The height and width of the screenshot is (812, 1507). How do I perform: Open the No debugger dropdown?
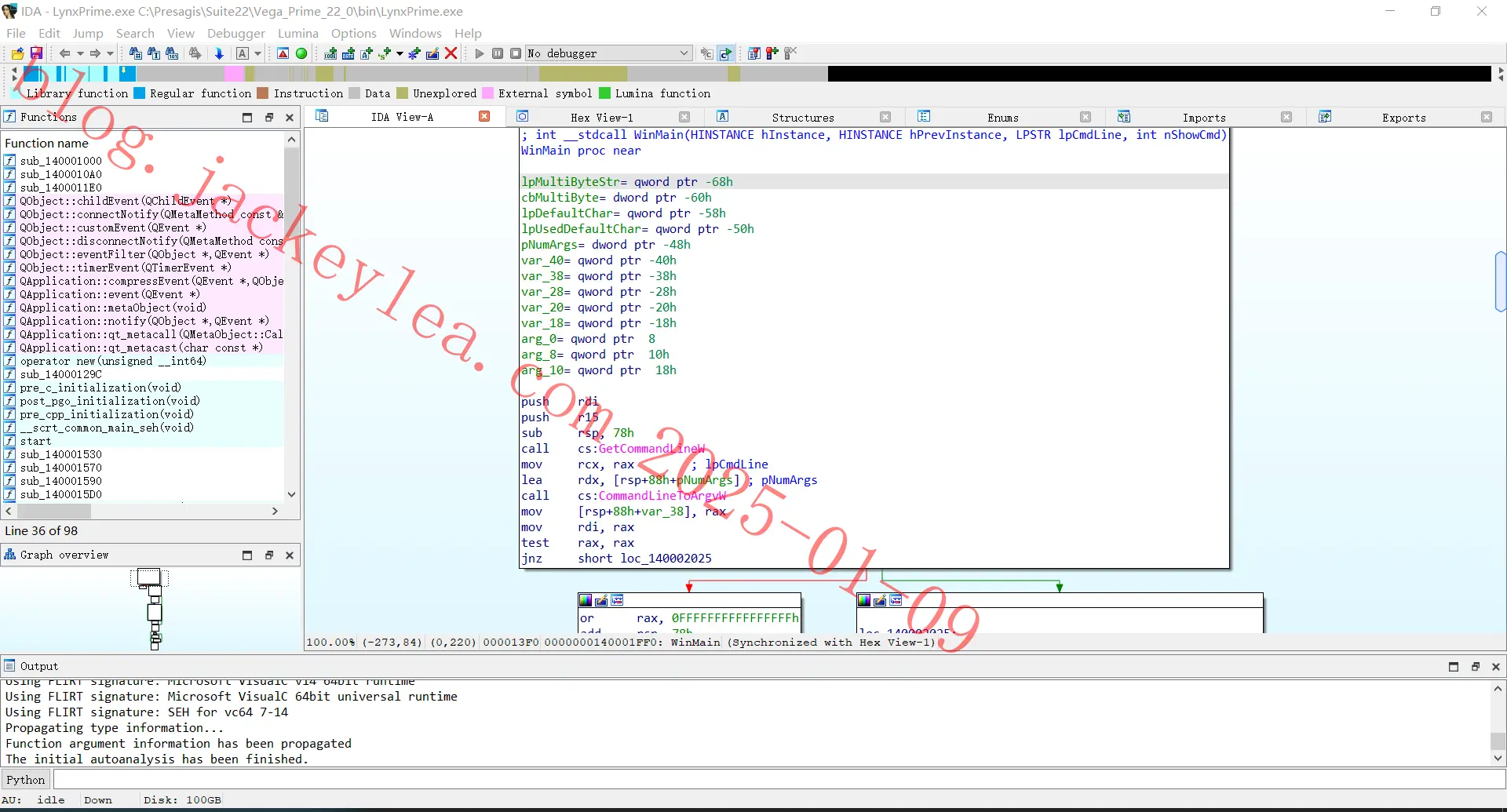pos(609,53)
